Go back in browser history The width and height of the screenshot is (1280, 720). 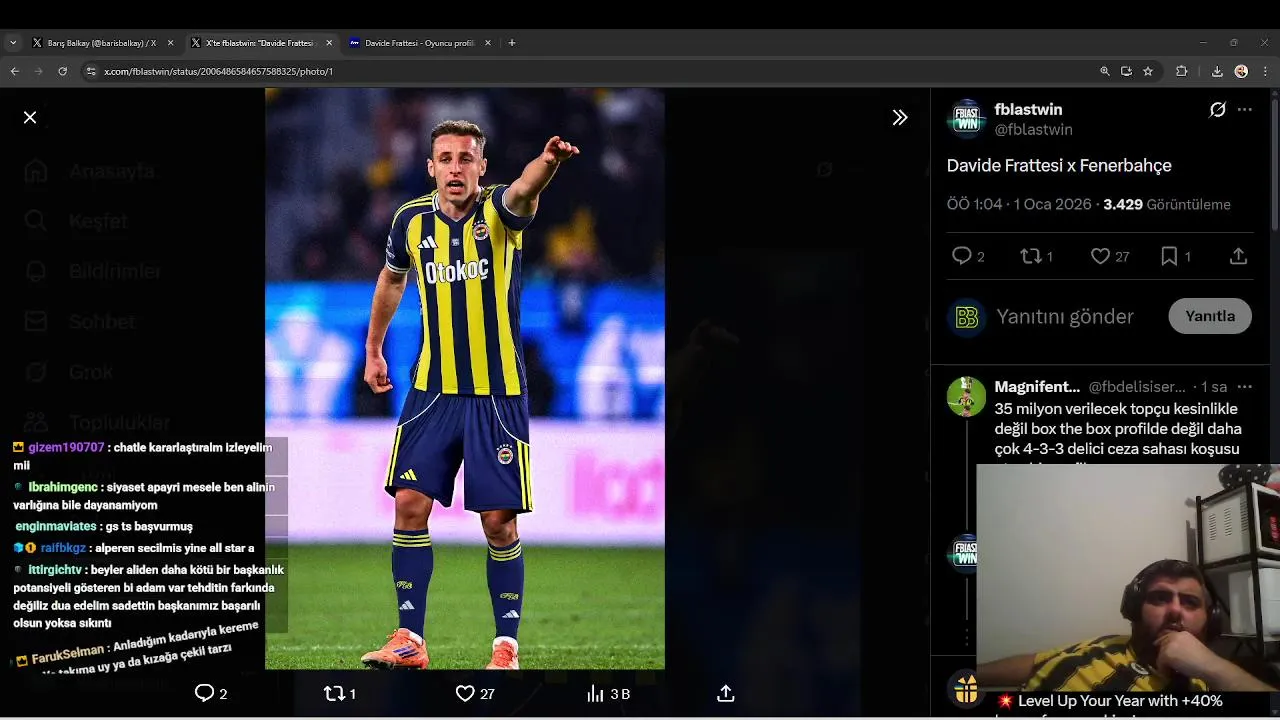(x=14, y=71)
